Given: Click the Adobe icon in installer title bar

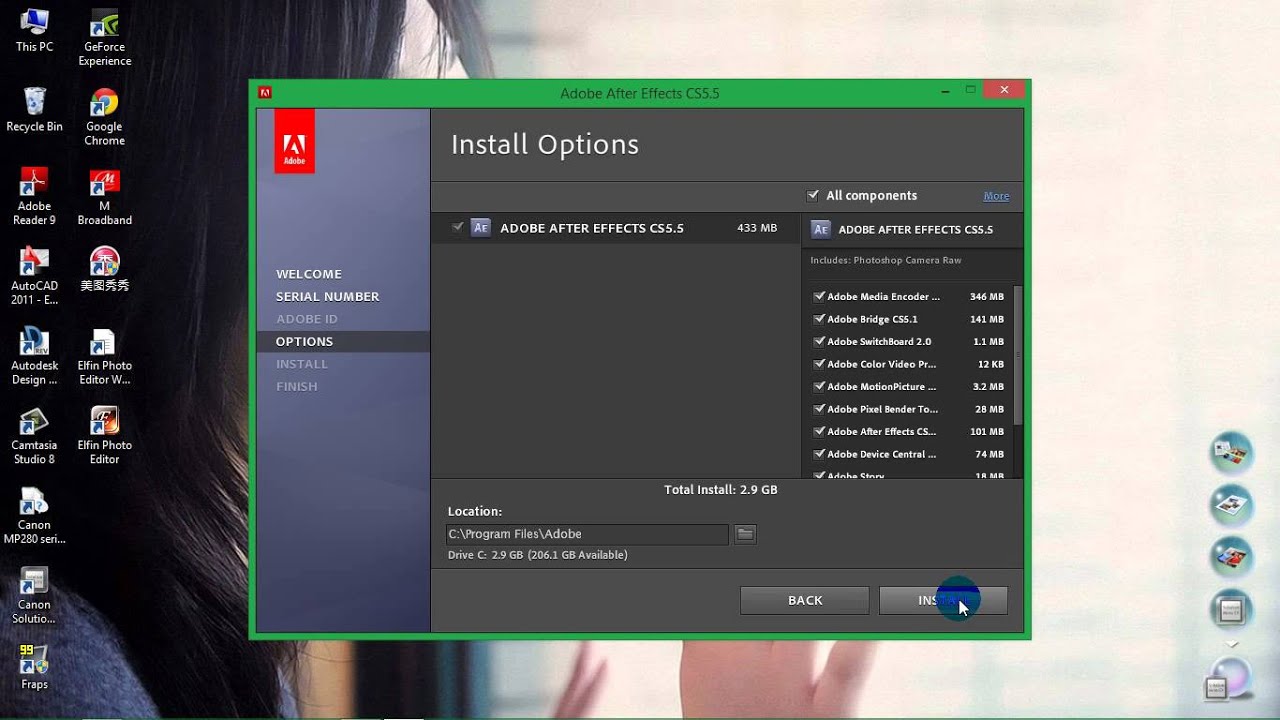Looking at the screenshot, I should tap(265, 92).
